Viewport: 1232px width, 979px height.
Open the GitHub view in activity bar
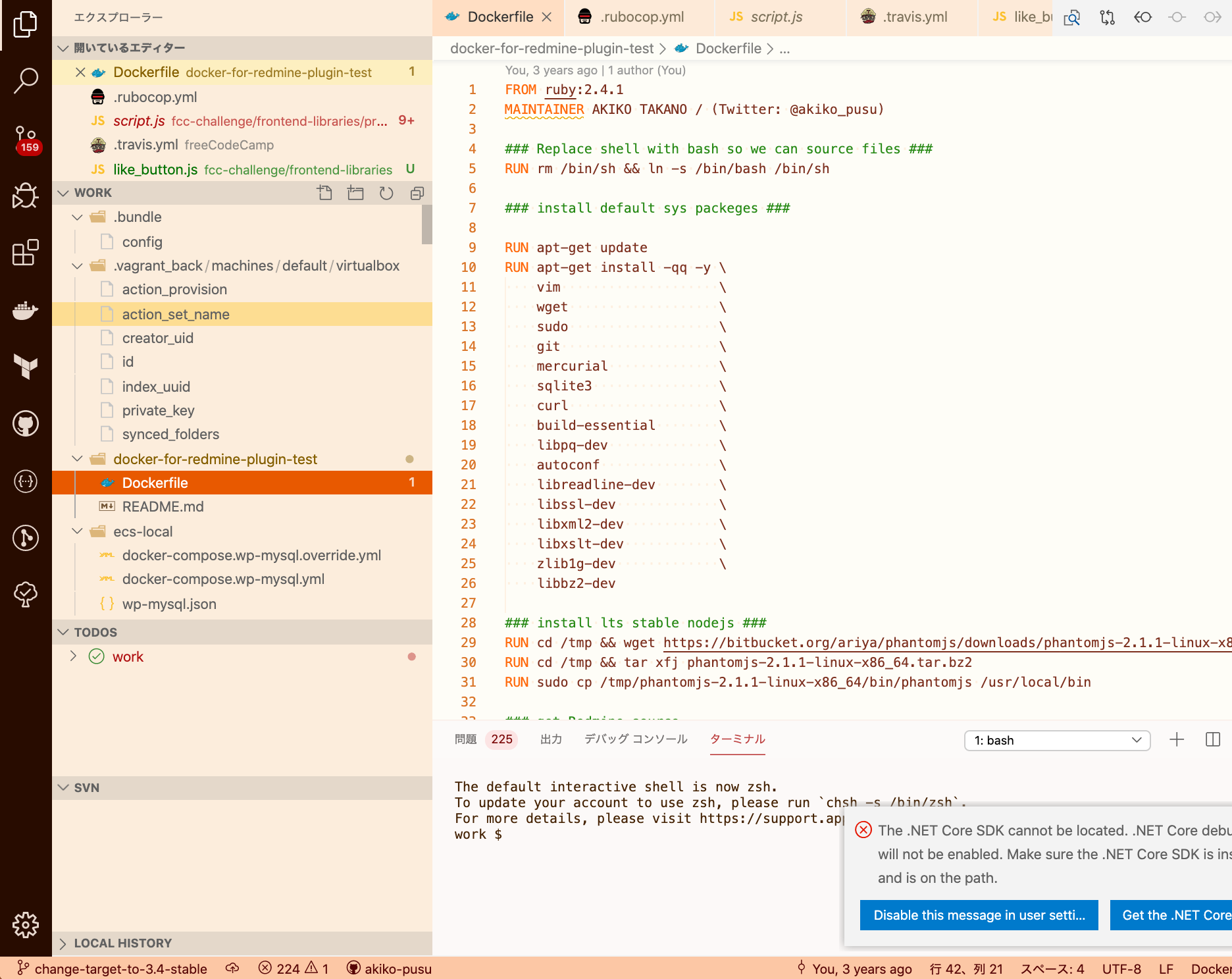coord(26,423)
